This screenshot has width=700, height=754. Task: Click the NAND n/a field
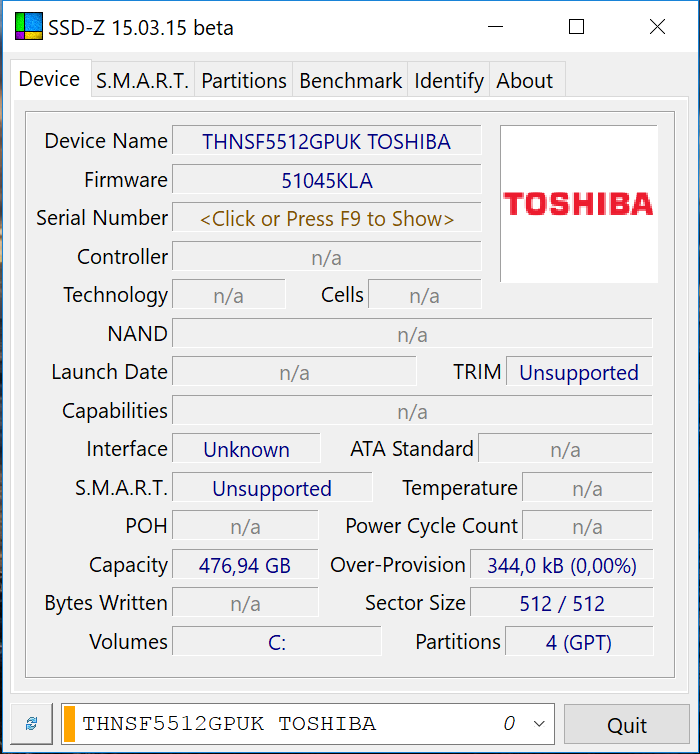coord(412,334)
